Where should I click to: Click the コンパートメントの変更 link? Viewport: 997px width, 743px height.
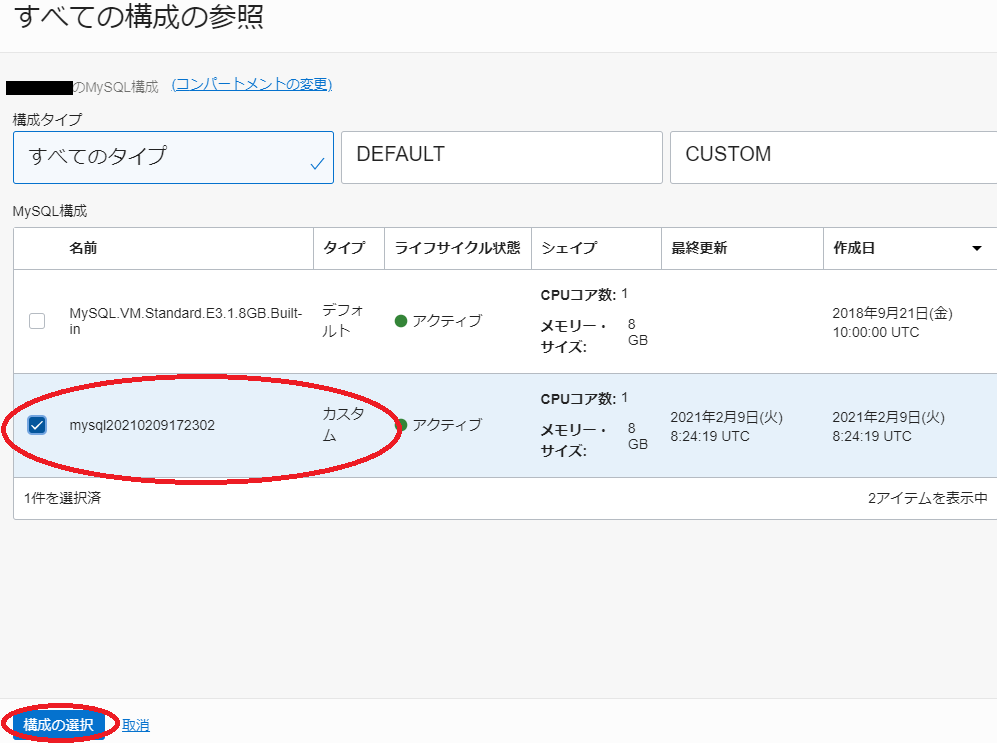pos(252,85)
